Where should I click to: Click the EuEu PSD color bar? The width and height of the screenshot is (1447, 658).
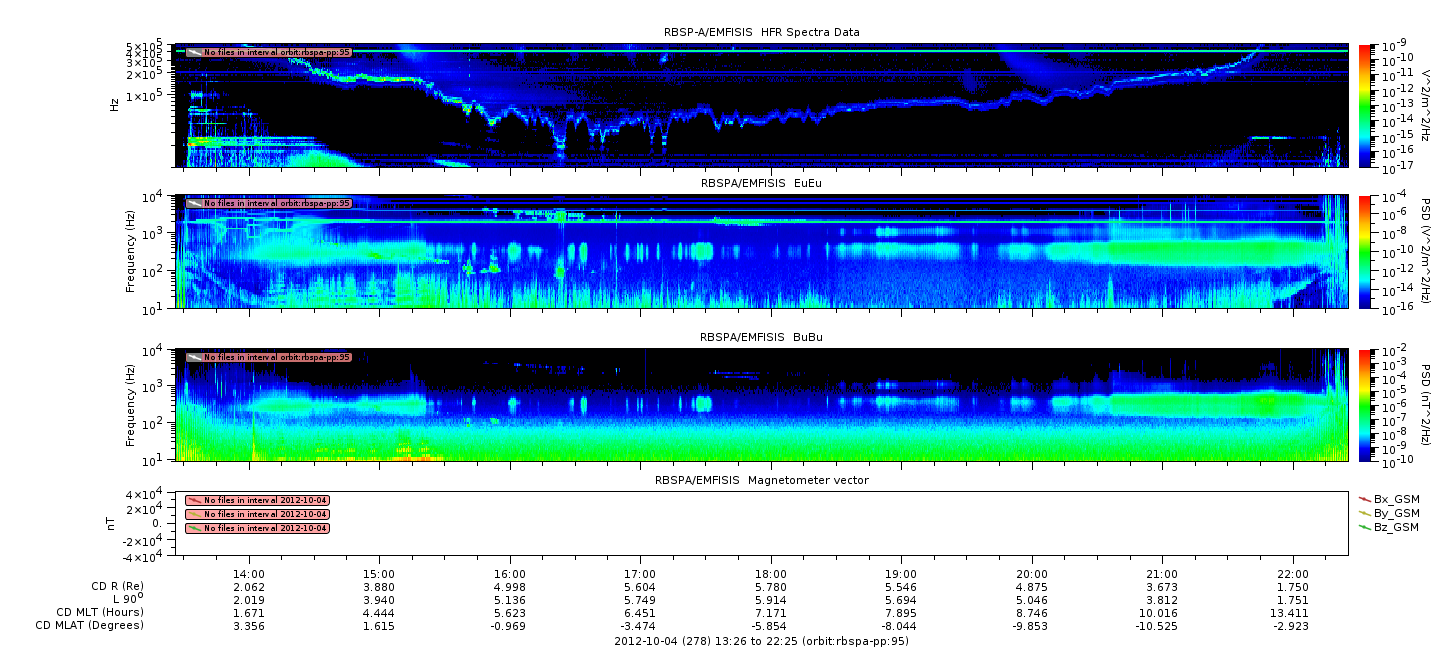point(1365,251)
